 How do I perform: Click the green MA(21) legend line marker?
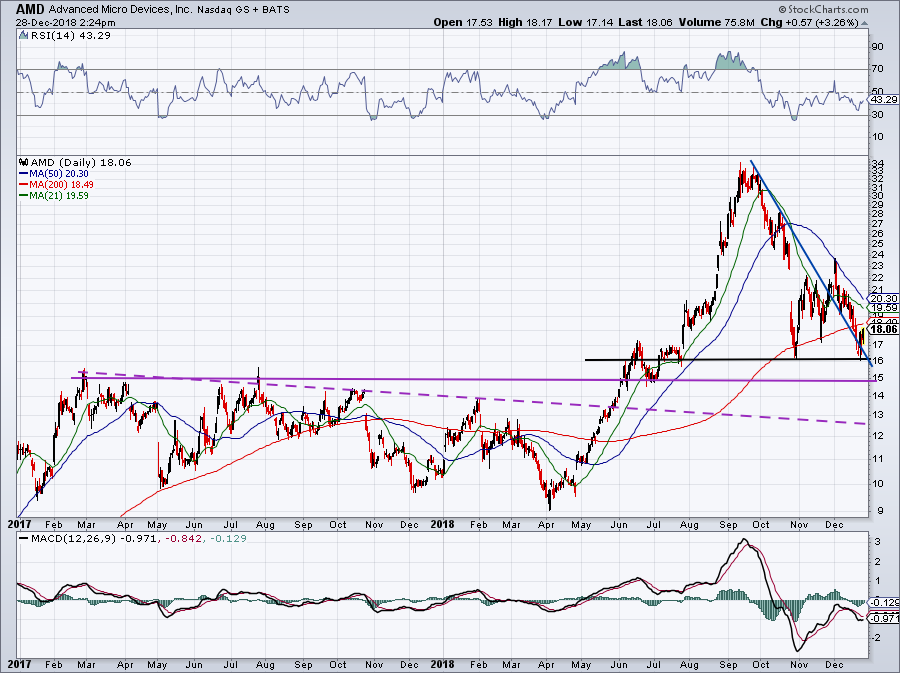click(x=24, y=196)
